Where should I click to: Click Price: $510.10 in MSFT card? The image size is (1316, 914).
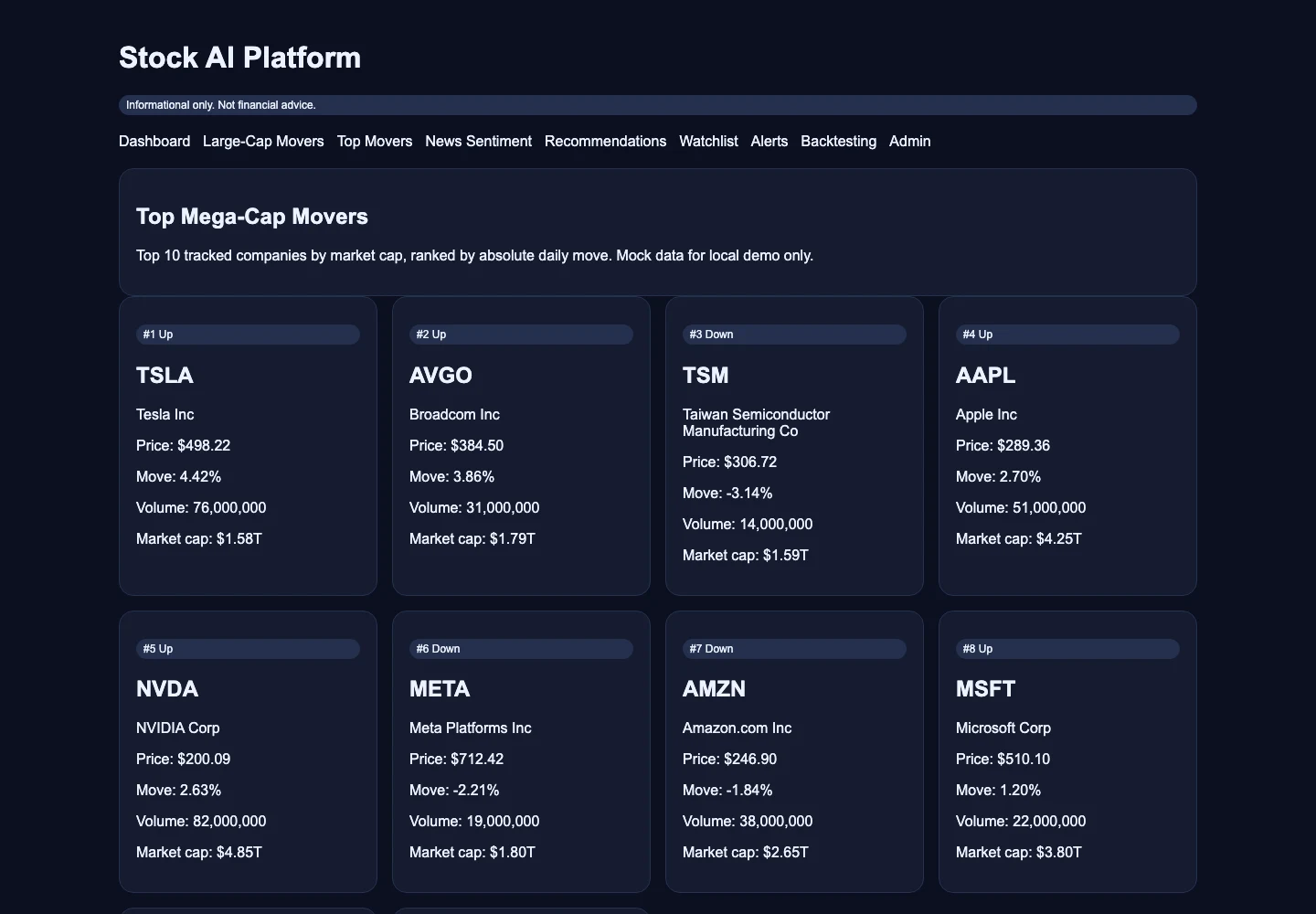coord(1003,760)
